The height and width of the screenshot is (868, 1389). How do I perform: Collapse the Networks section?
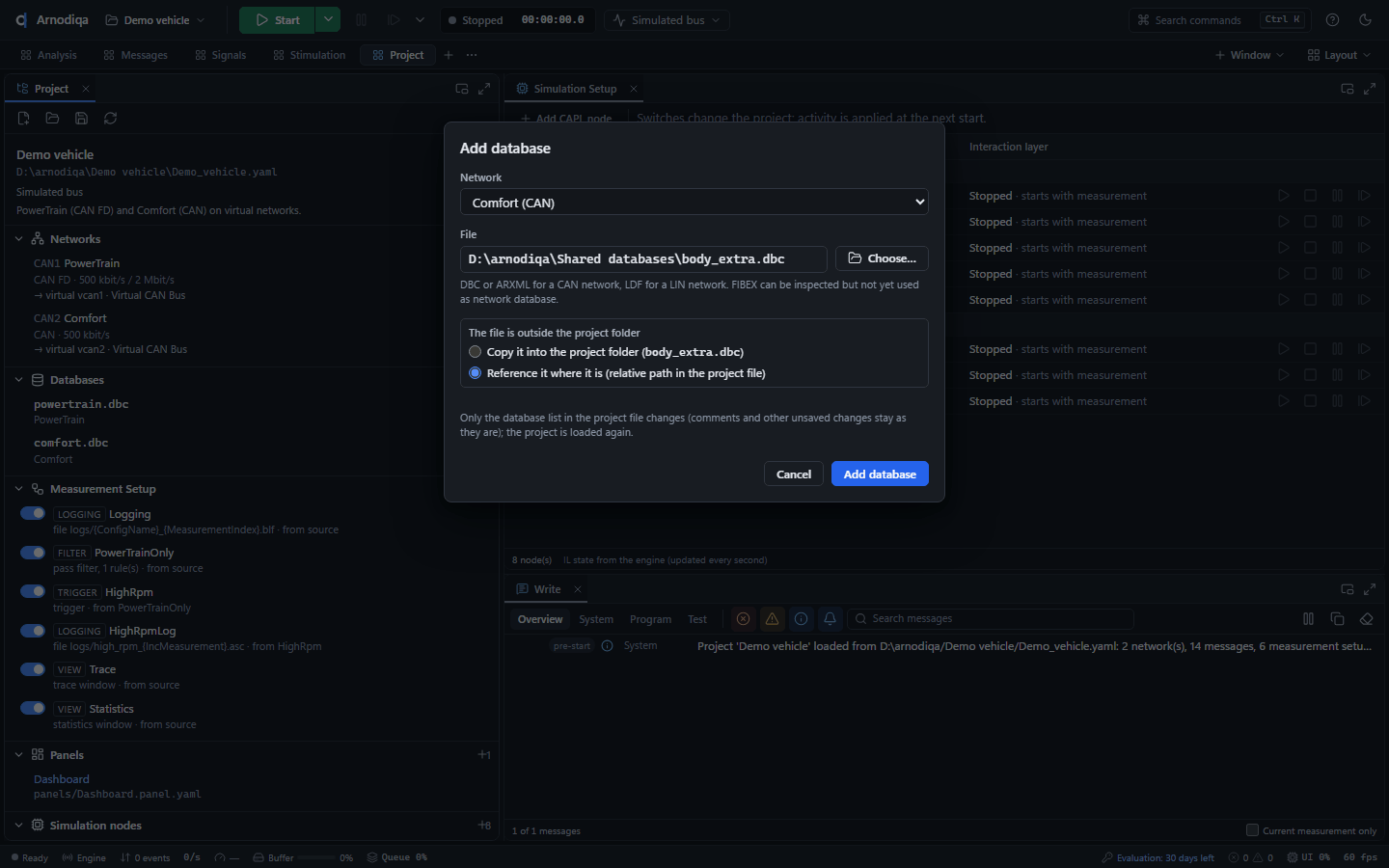[x=18, y=239]
